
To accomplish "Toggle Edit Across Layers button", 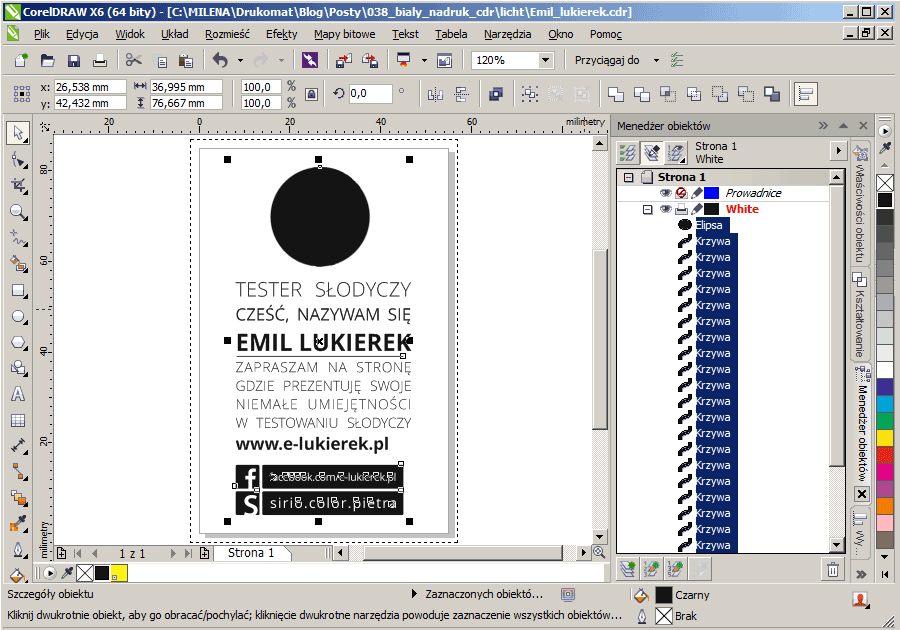I will [652, 153].
